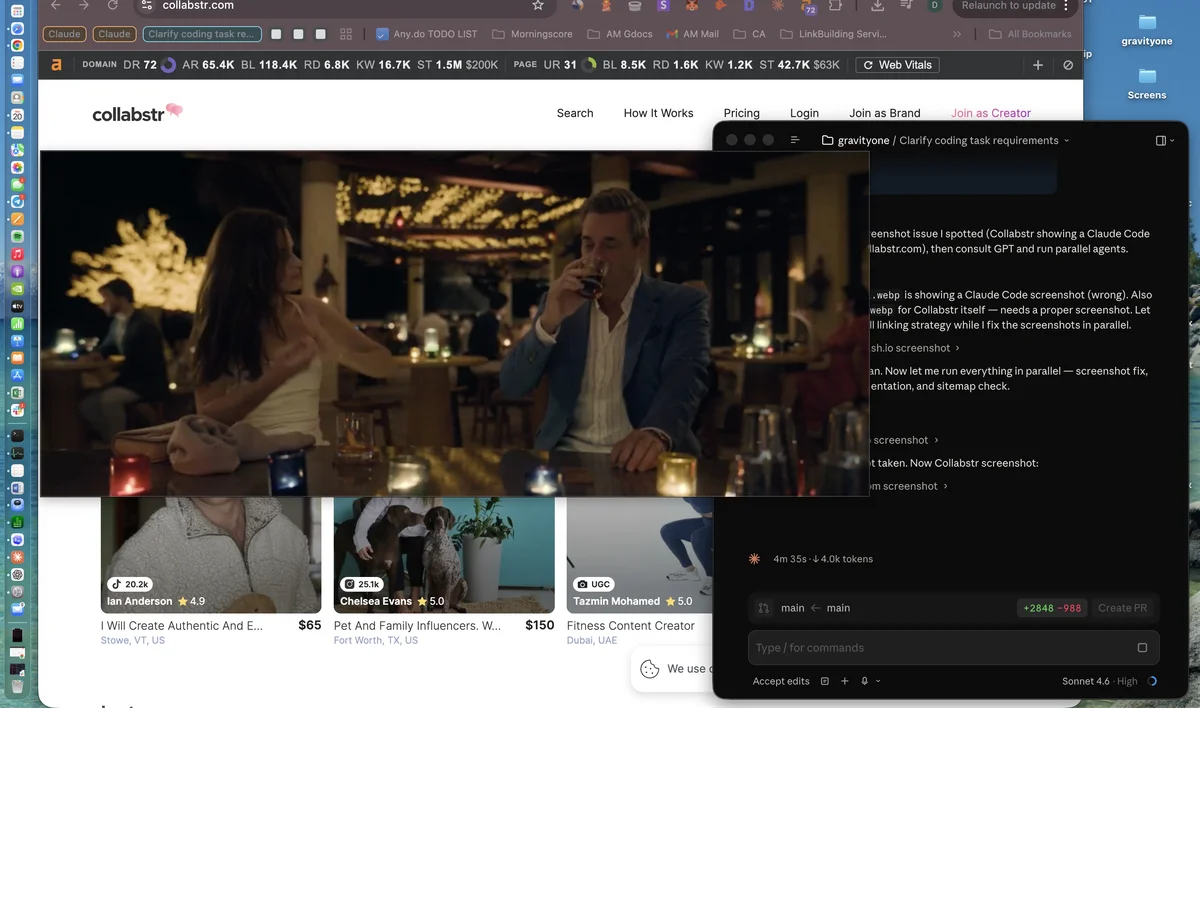Click the microphone icon in the composer
The height and width of the screenshot is (900, 1200).
pos(864,681)
